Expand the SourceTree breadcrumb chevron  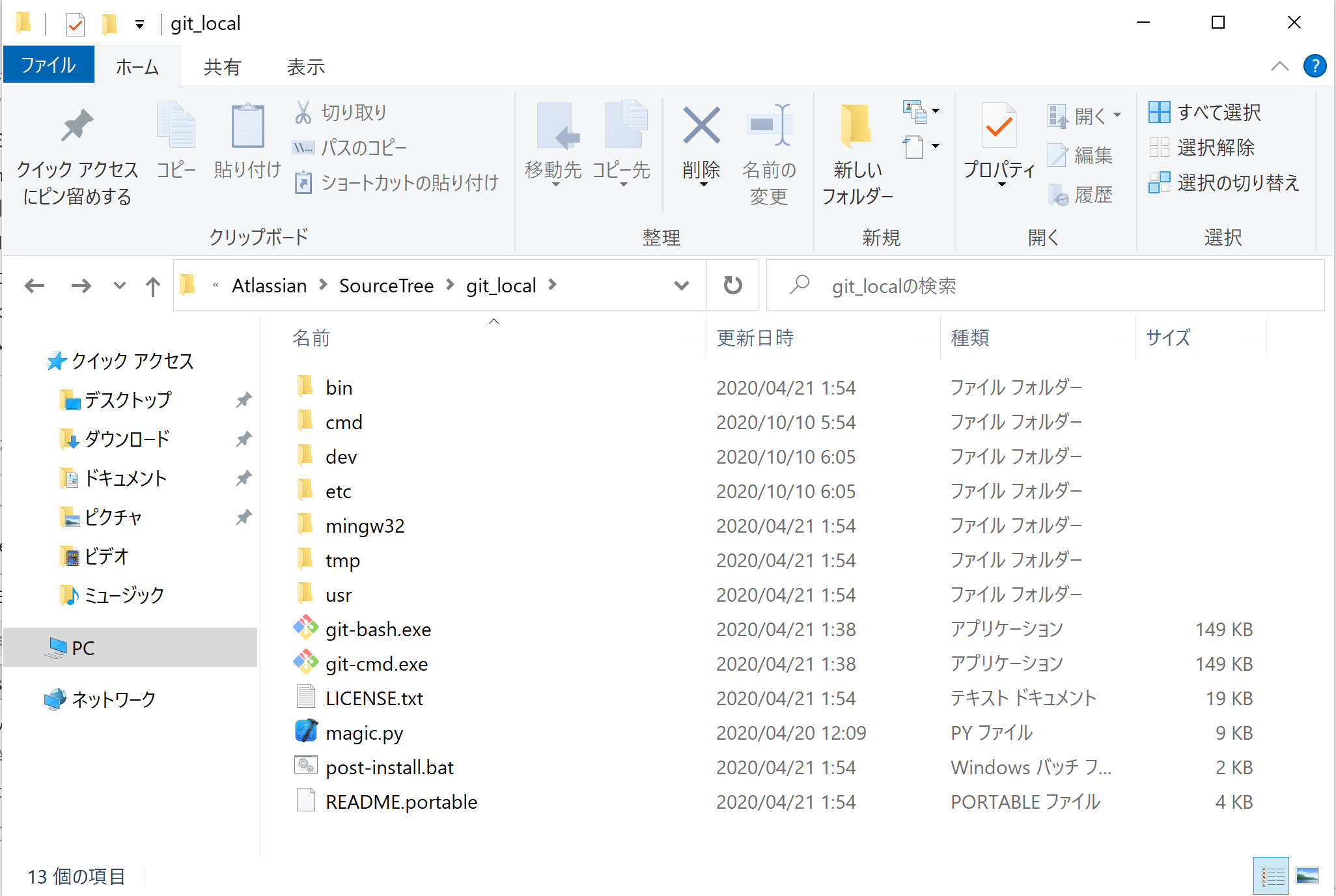pos(449,285)
